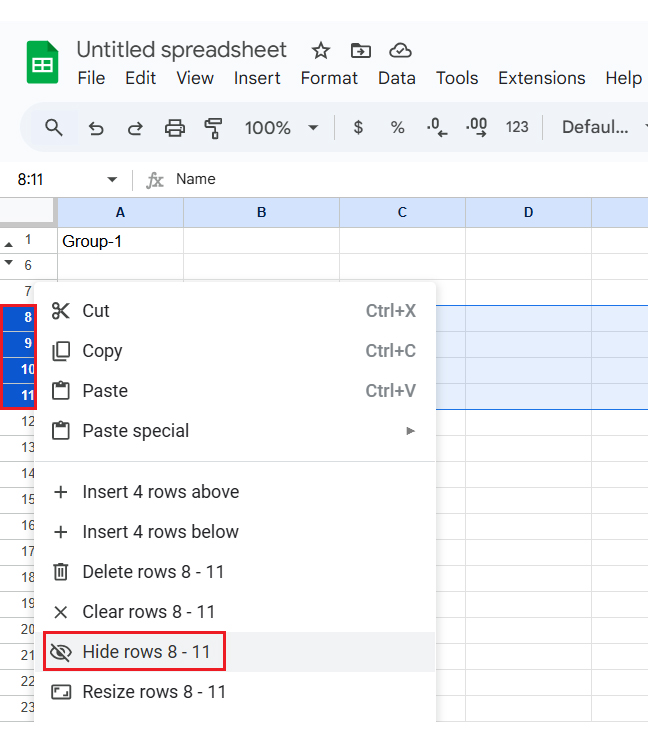Screen dimensions: 648x743
Task: Open the Insert menu
Action: 257,78
